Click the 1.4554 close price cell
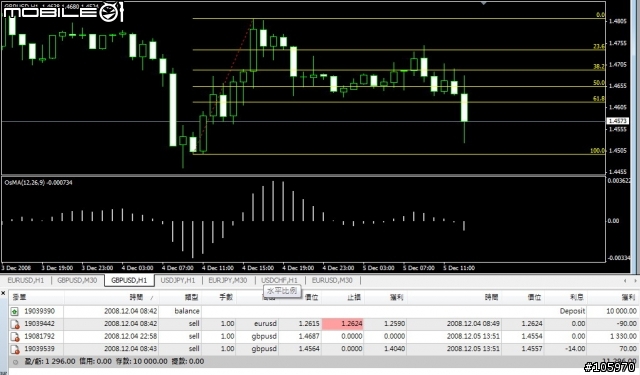Image resolution: width=640 pixels, height=375 pixels. pos(532,337)
